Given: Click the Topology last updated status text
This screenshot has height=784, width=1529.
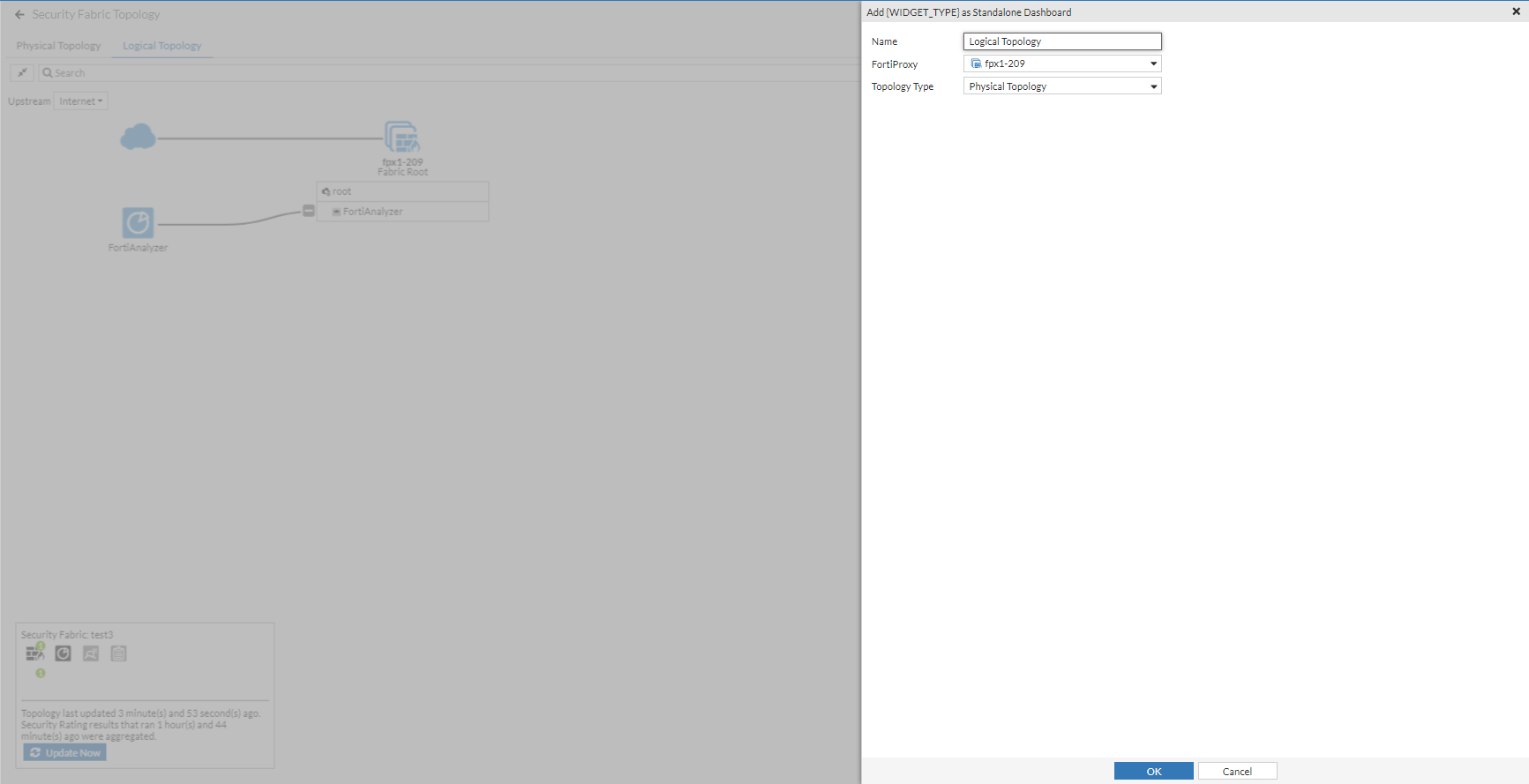Looking at the screenshot, I should coord(141,713).
